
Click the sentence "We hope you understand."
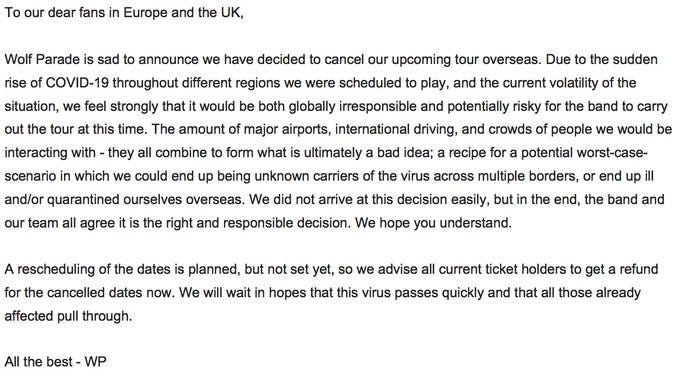[433, 223]
